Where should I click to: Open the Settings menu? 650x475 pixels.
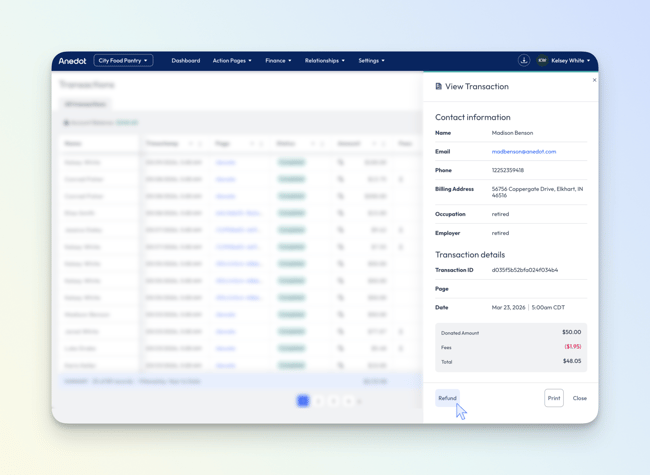pyautogui.click(x=371, y=61)
